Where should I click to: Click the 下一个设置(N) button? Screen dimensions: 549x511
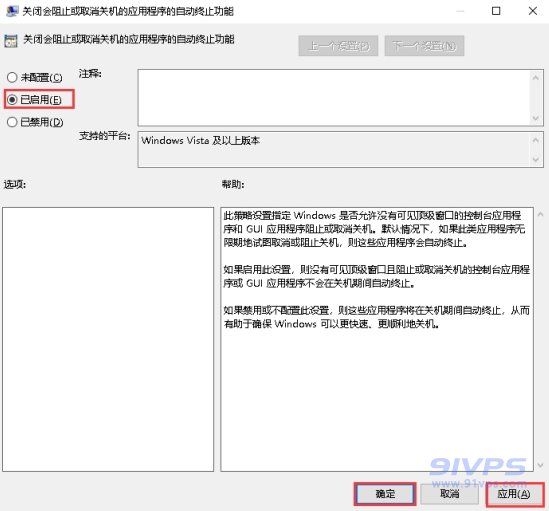(424, 46)
